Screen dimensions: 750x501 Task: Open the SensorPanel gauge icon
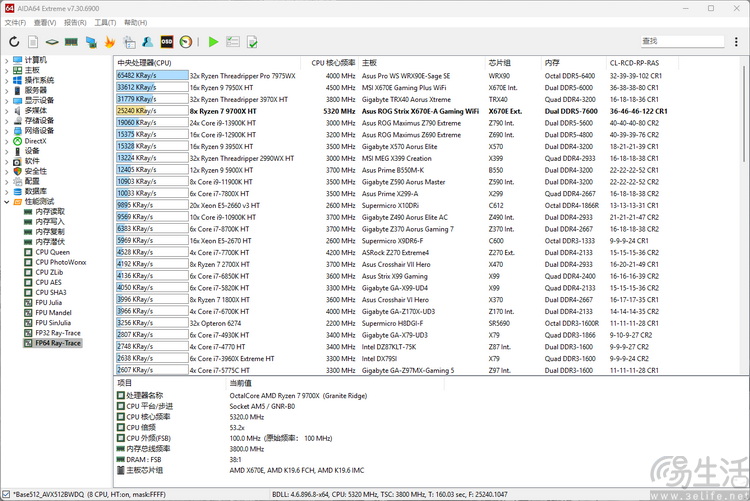tap(186, 42)
